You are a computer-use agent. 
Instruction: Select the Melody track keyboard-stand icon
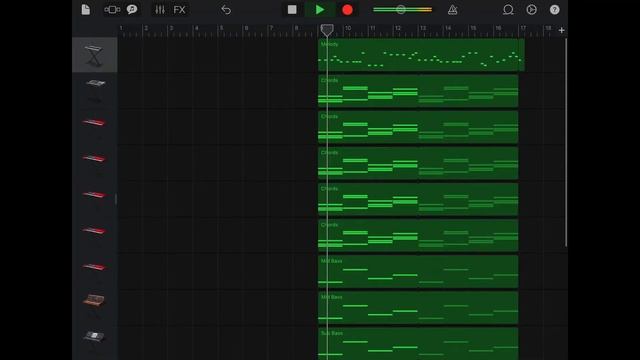click(x=95, y=55)
